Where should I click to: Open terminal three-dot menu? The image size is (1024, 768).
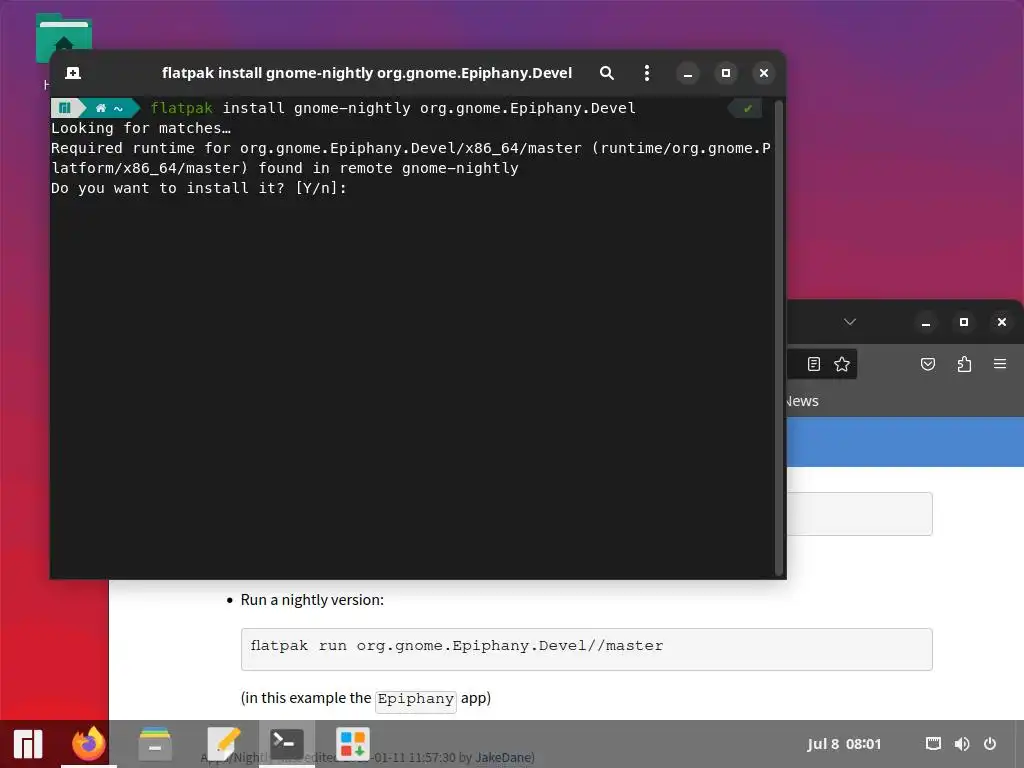coord(647,73)
